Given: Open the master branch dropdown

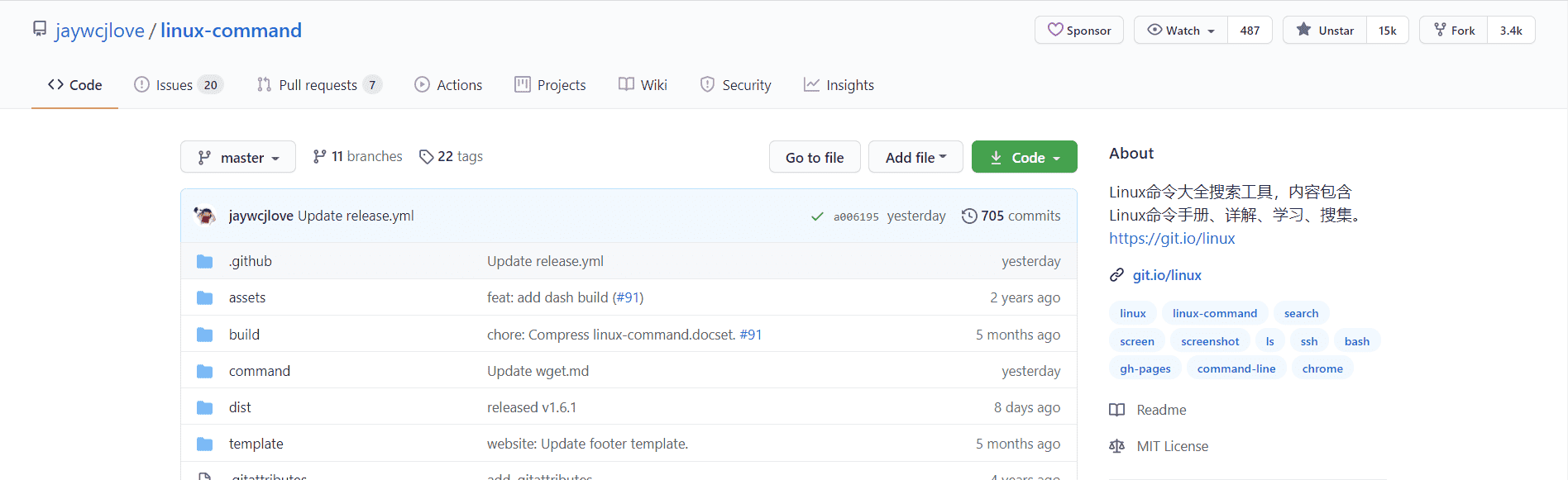Looking at the screenshot, I should [238, 157].
